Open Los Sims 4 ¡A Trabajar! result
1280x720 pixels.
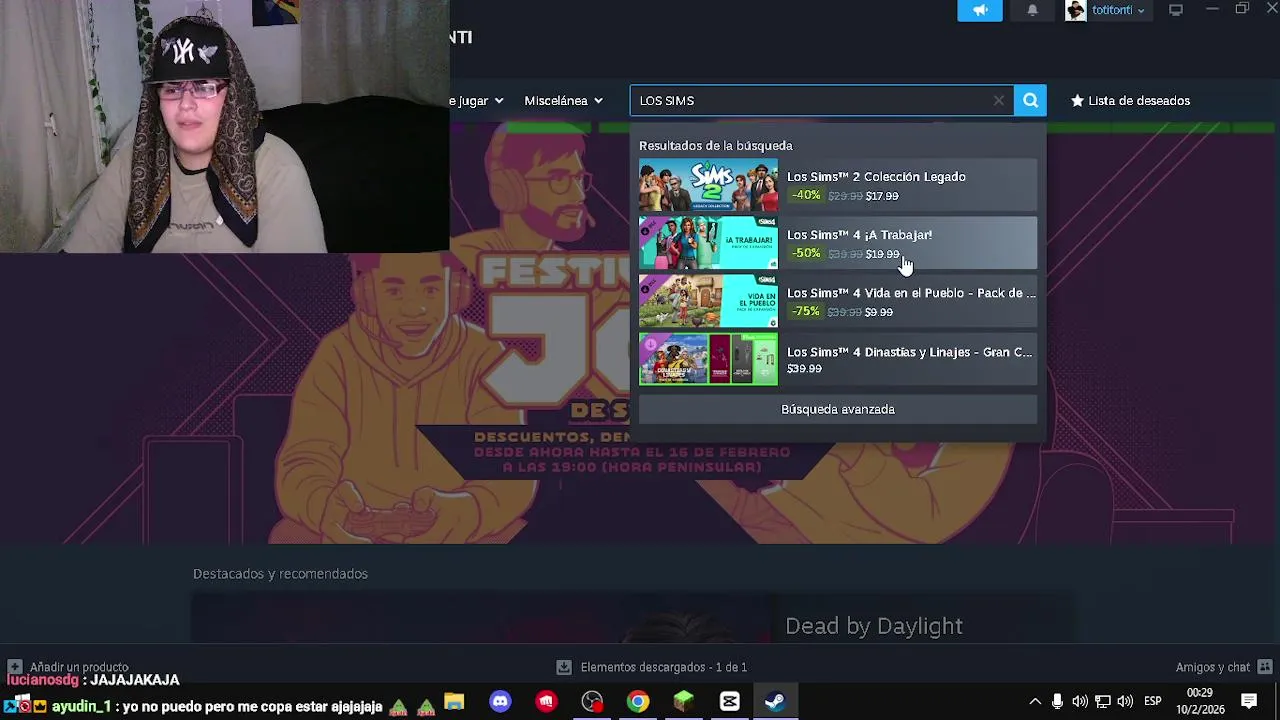pyautogui.click(x=838, y=243)
